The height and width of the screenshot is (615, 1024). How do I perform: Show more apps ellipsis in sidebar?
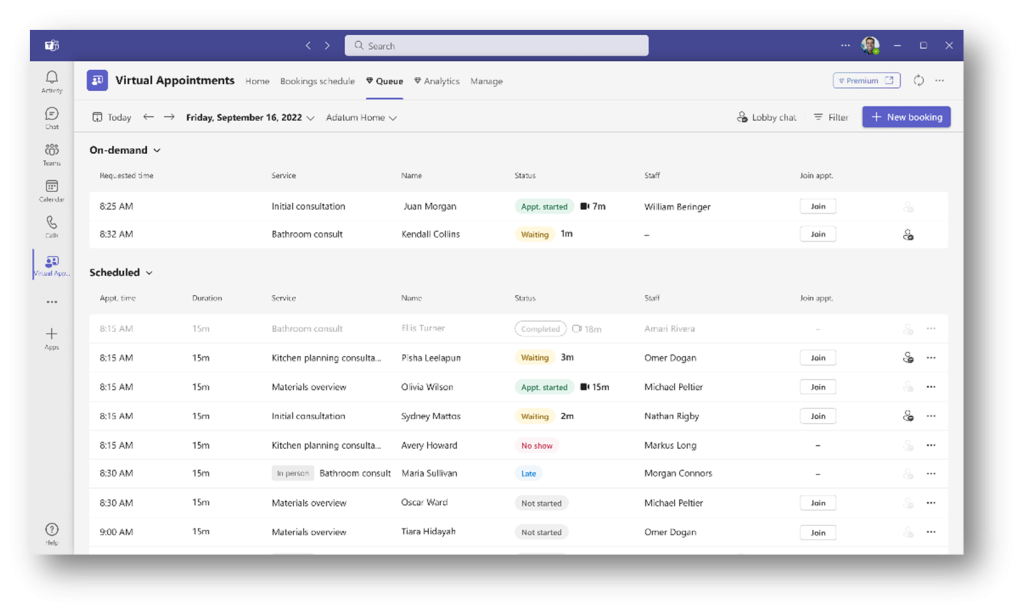point(52,302)
